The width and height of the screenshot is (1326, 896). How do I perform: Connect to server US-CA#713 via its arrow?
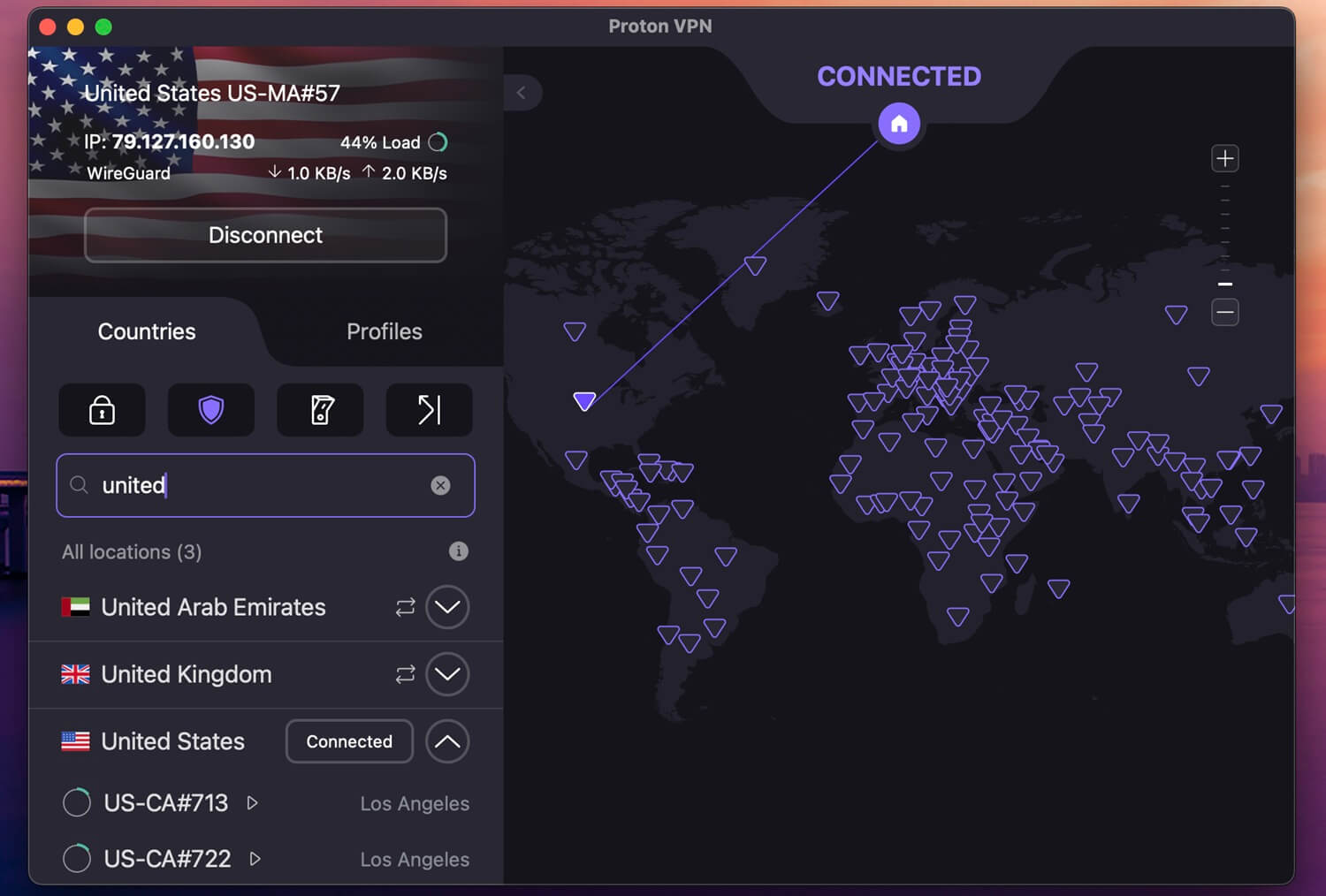tap(253, 803)
